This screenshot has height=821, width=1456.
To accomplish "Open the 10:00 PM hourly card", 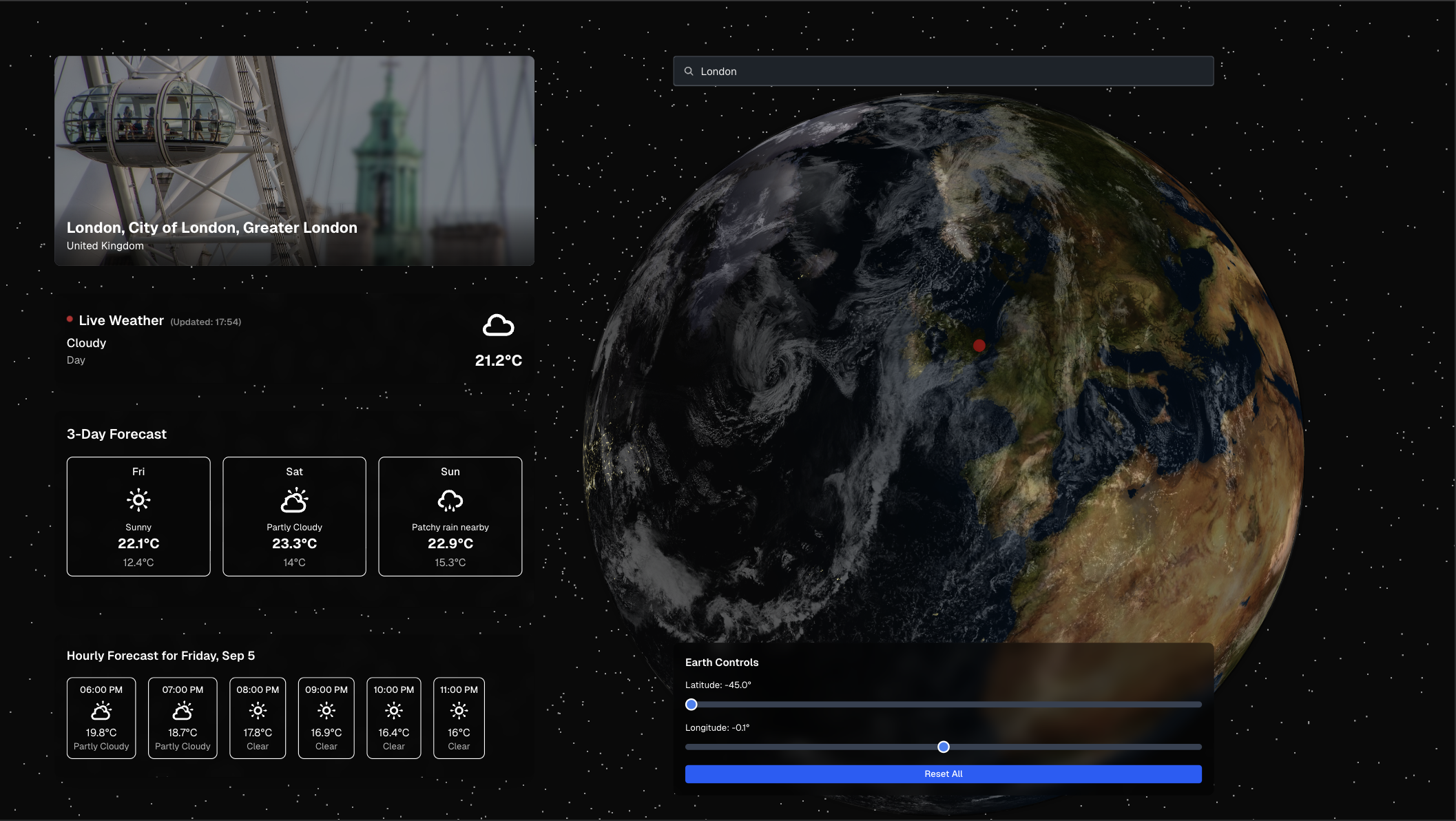I will pos(394,718).
